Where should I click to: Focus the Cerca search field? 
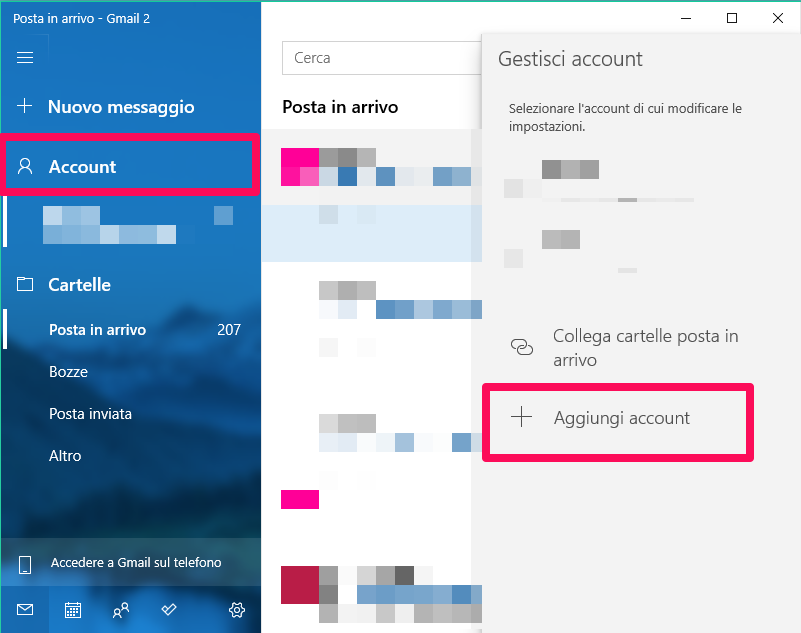382,58
